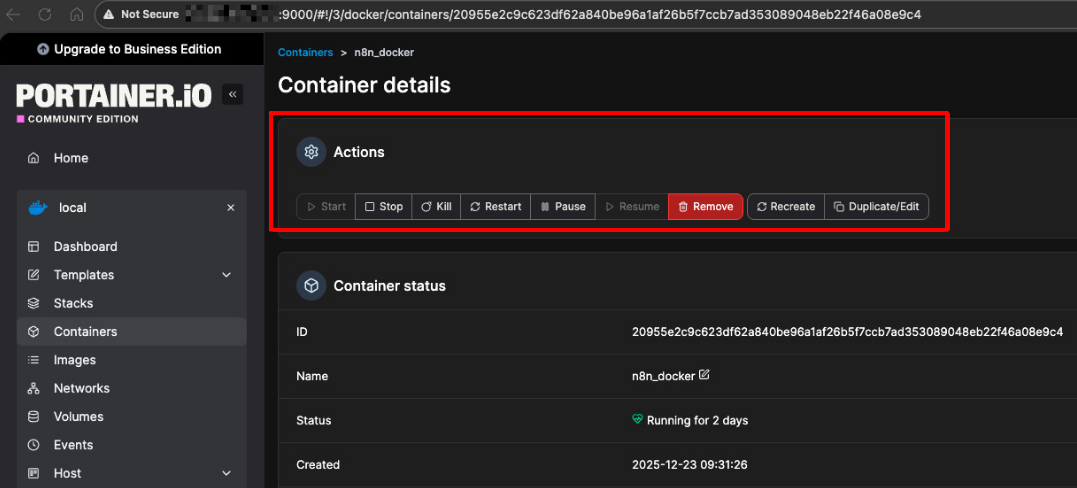Click the browser back arrow
1077x488 pixels.
(x=13, y=14)
